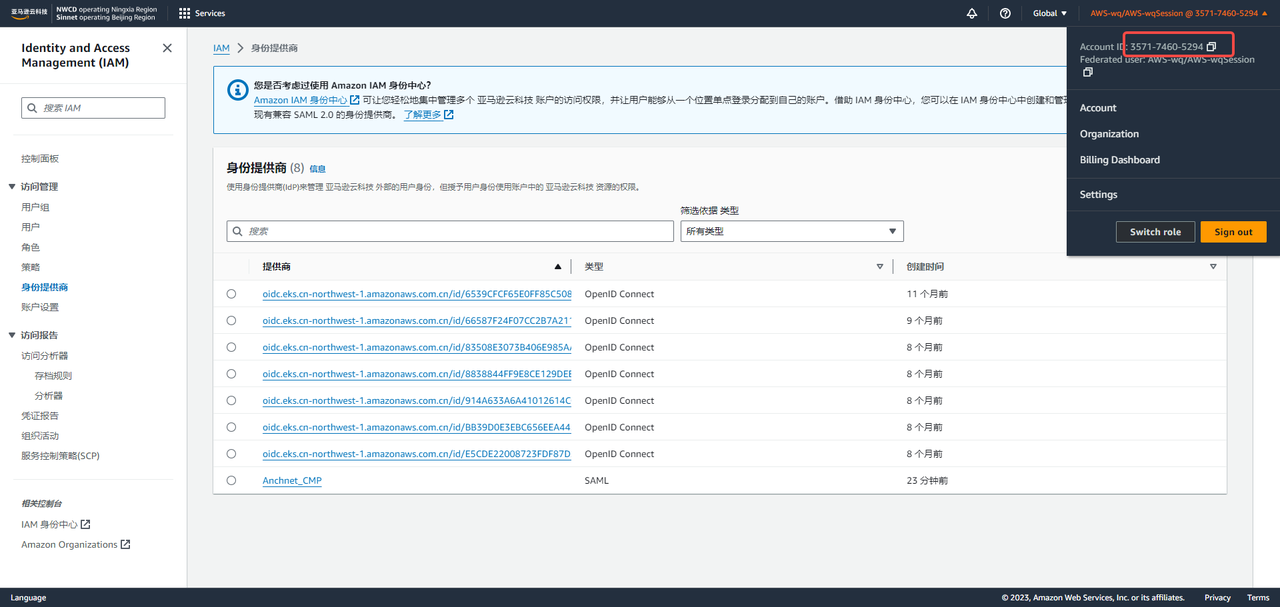
Task: Open the provider link ending 6539CFCF65E0FF85C508
Action: [x=417, y=294]
